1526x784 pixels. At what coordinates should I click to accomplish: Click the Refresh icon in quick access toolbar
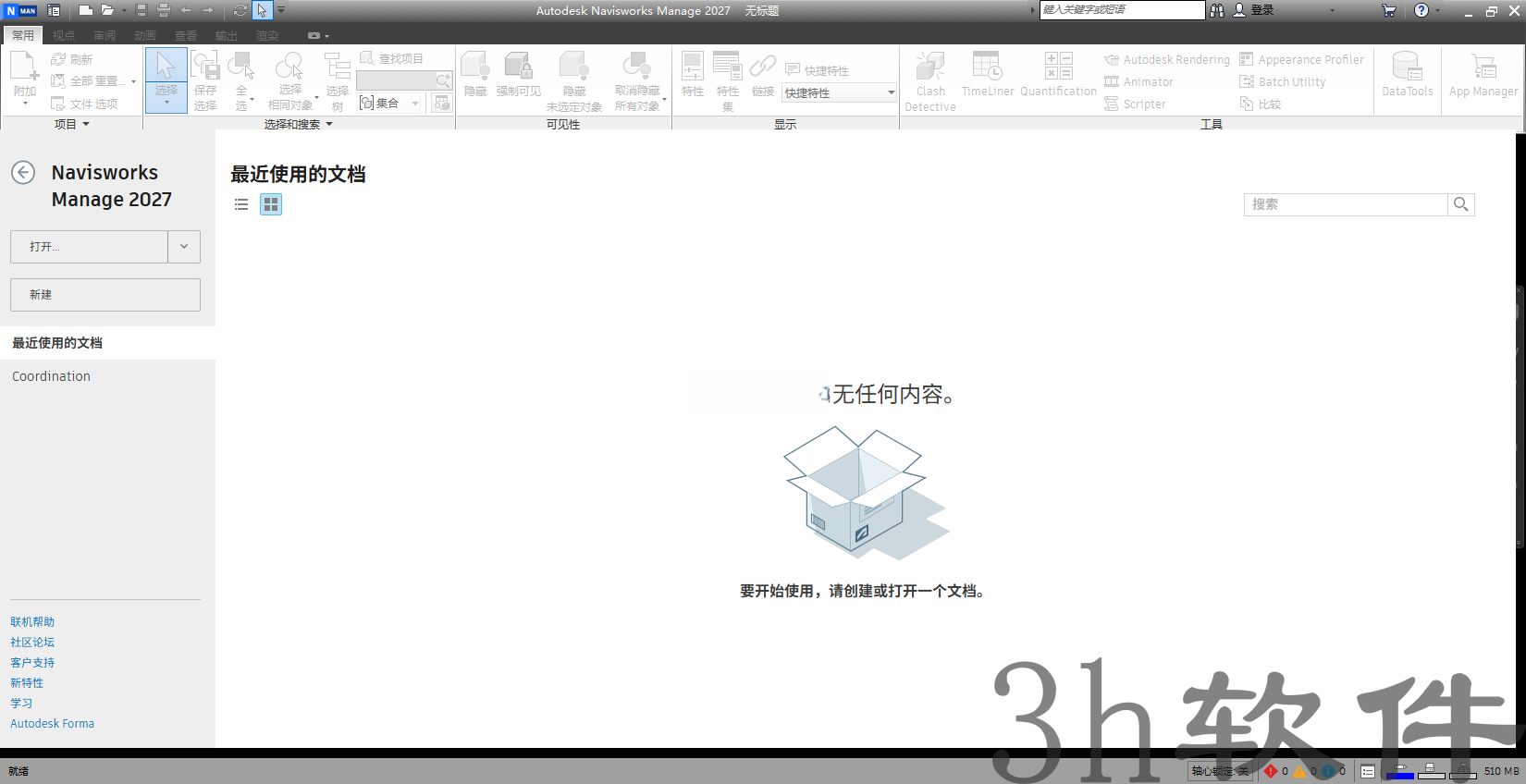tap(240, 10)
